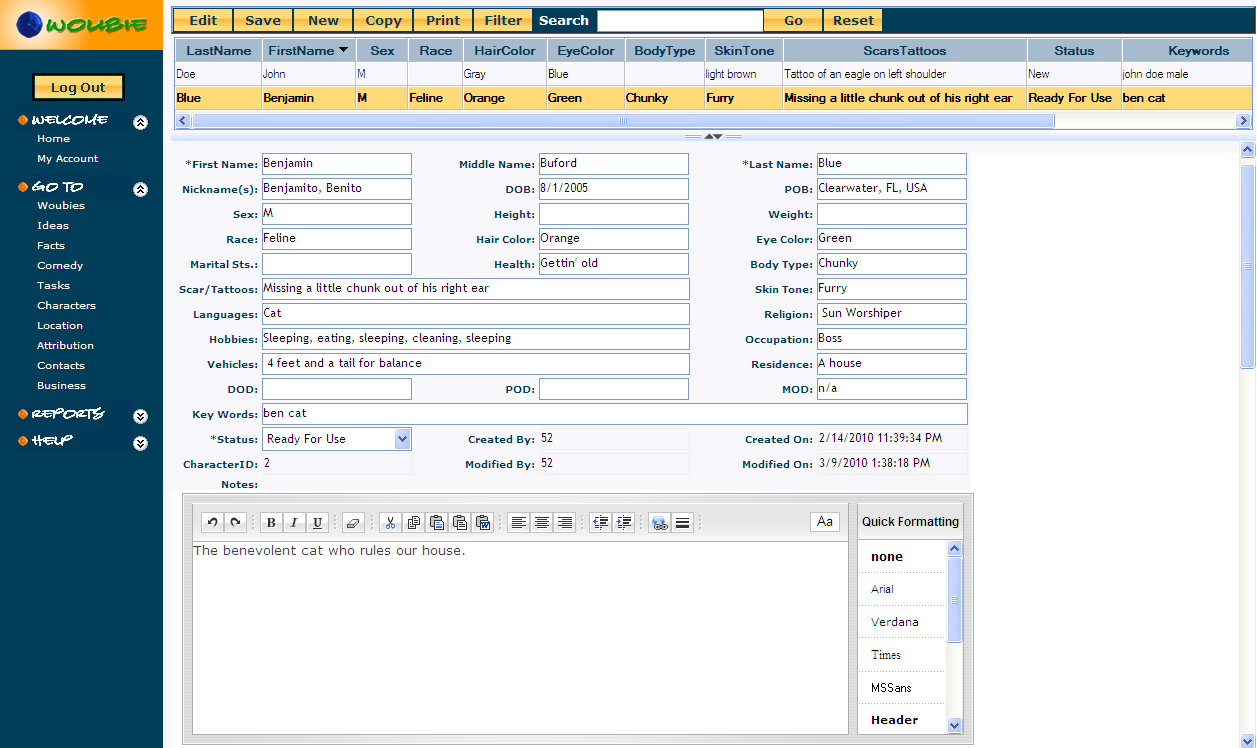Screen dimensions: 1257x748
Task: Open the Status dropdown
Action: pyautogui.click(x=402, y=439)
